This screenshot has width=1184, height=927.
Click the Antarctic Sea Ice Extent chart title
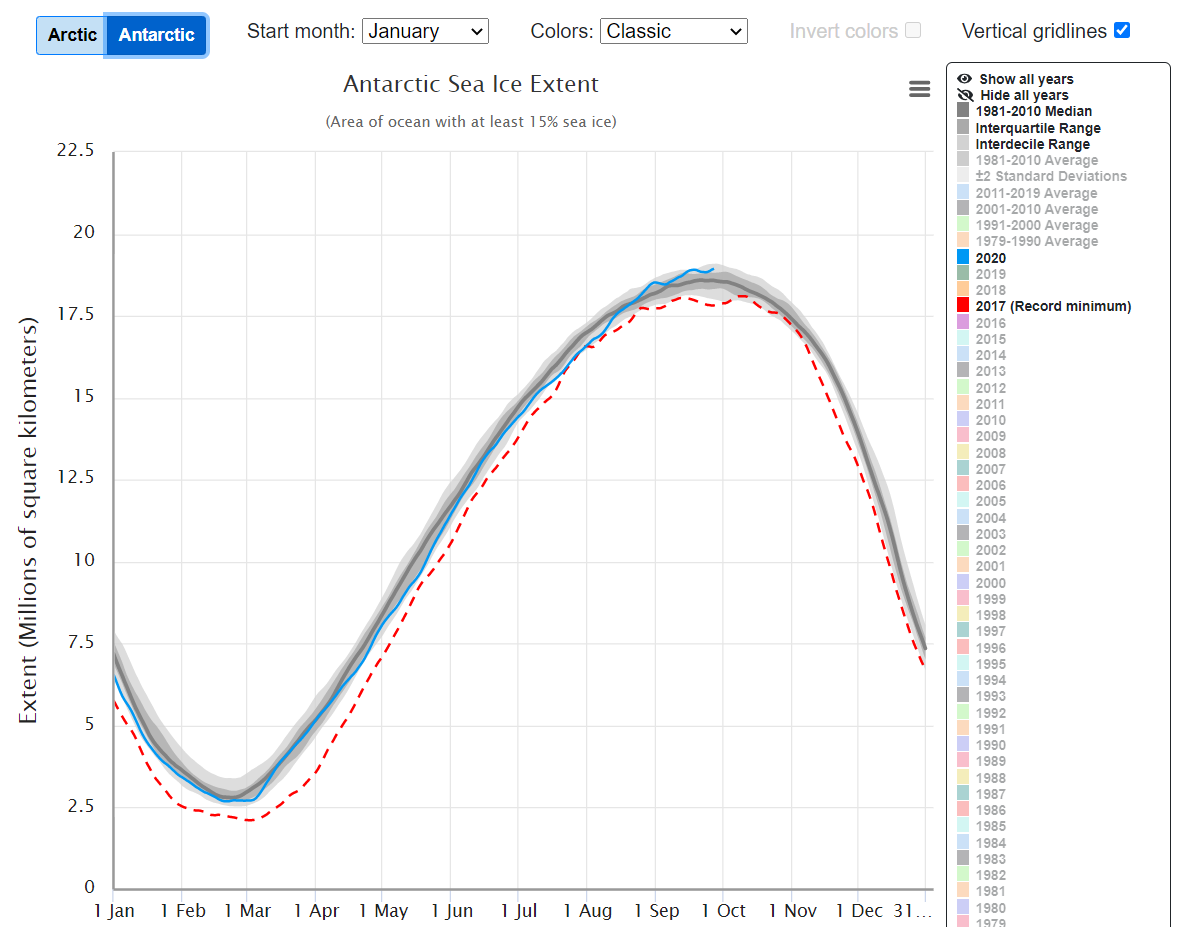pyautogui.click(x=471, y=84)
